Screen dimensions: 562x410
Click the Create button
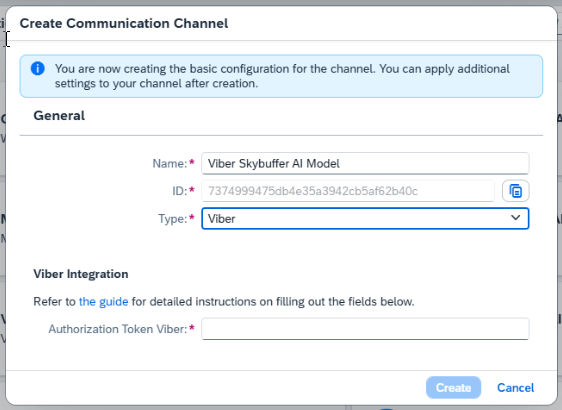453,387
